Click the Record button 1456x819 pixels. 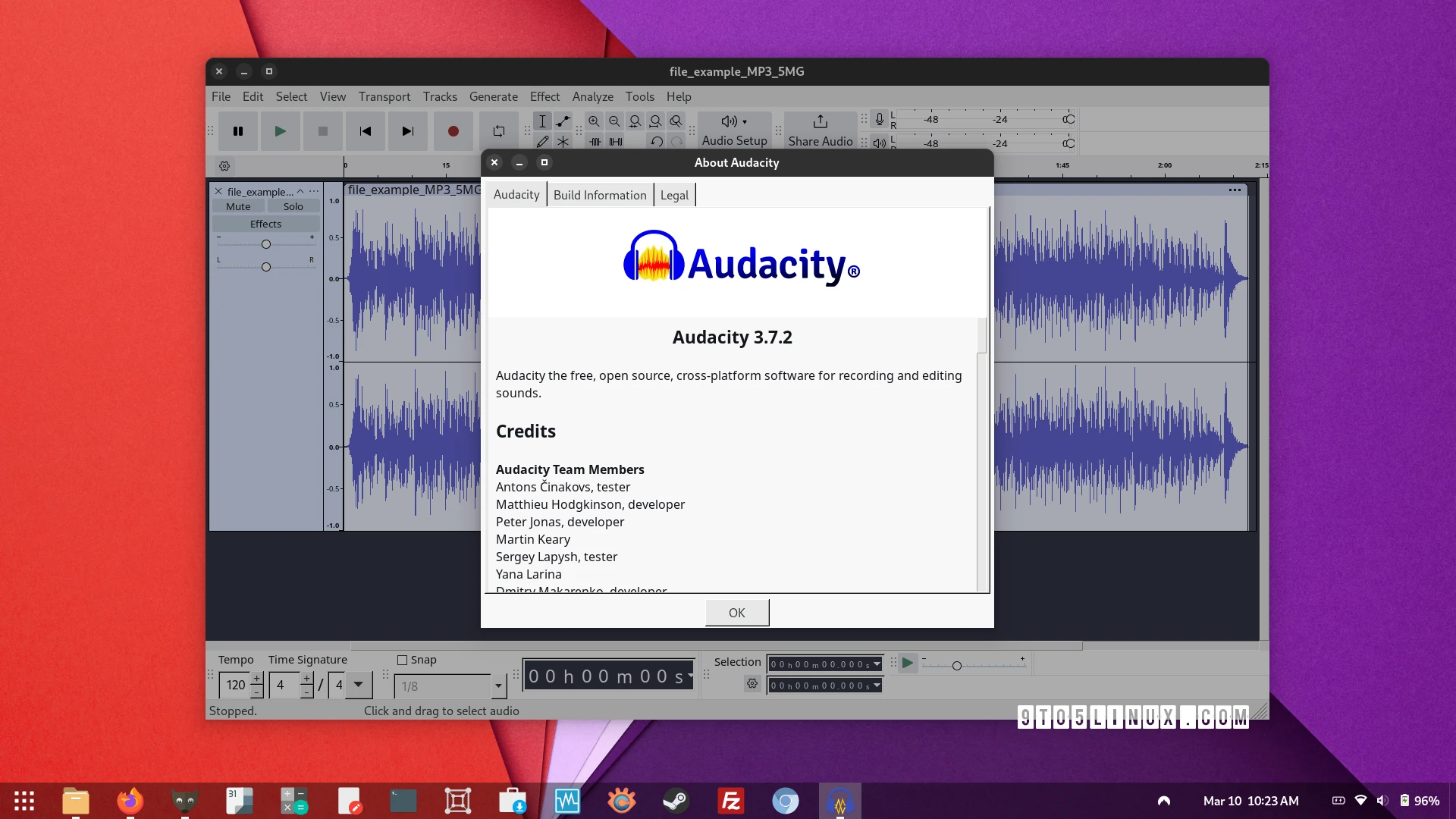[453, 131]
